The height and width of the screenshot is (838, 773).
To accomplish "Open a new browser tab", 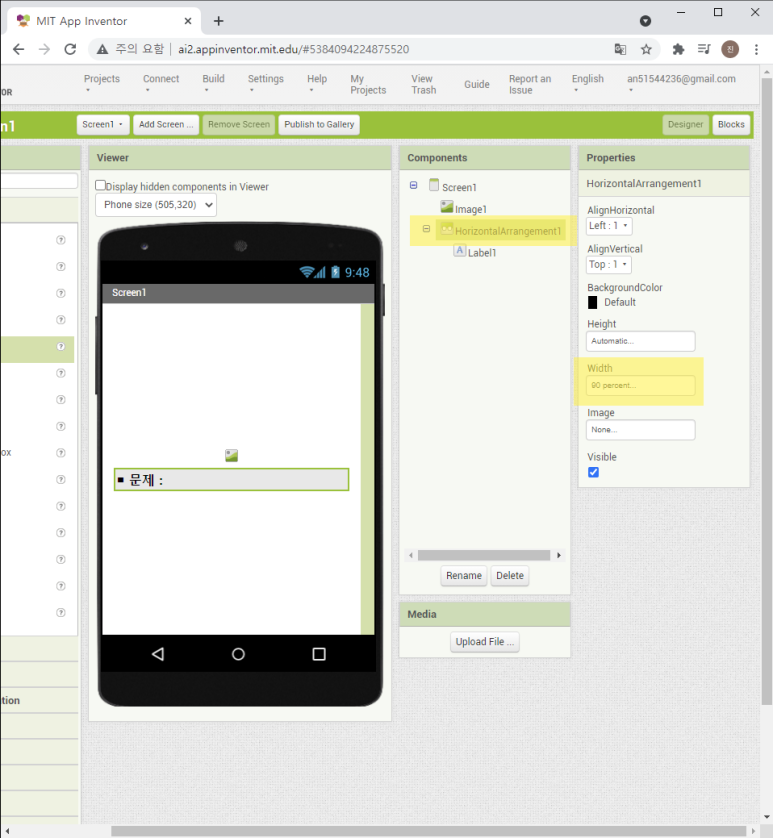I will pyautogui.click(x=219, y=21).
